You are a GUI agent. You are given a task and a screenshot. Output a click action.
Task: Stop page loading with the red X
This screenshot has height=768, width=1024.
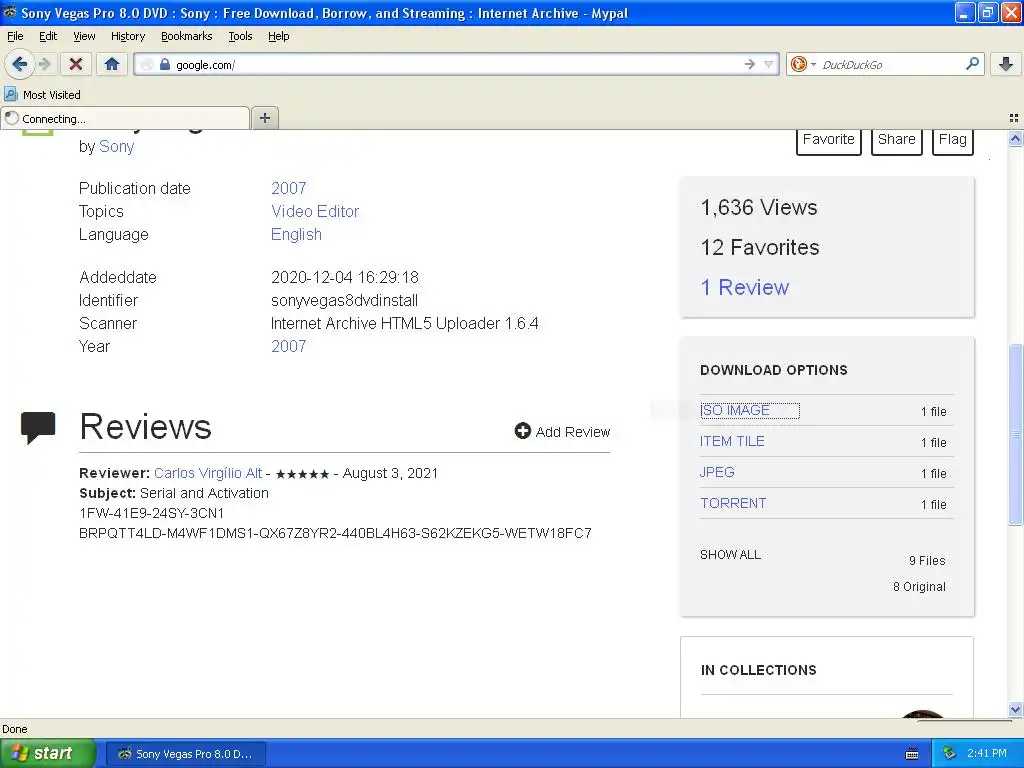click(76, 64)
